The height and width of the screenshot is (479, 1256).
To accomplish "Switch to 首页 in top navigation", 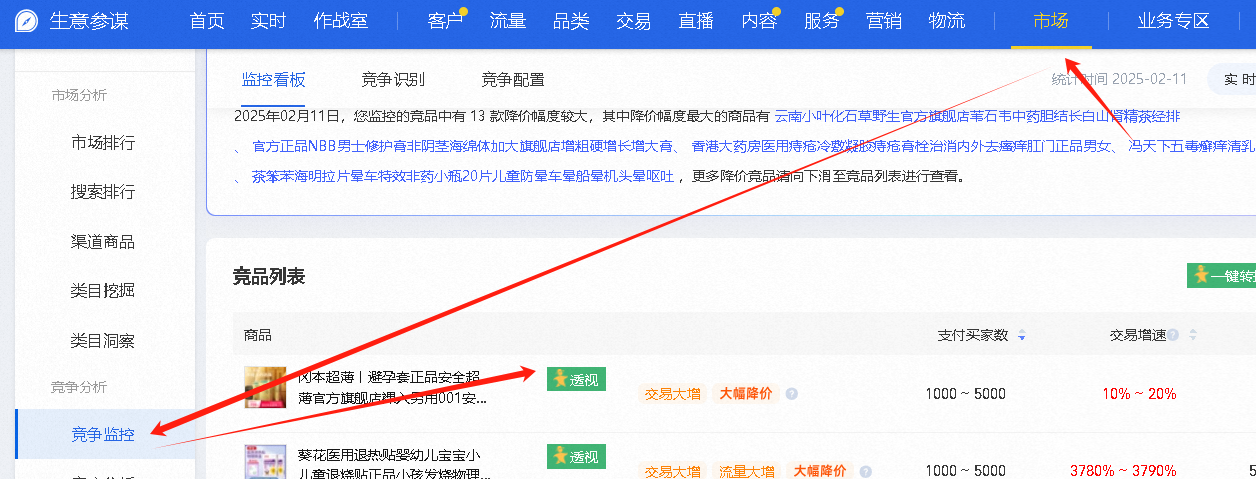I will [207, 21].
